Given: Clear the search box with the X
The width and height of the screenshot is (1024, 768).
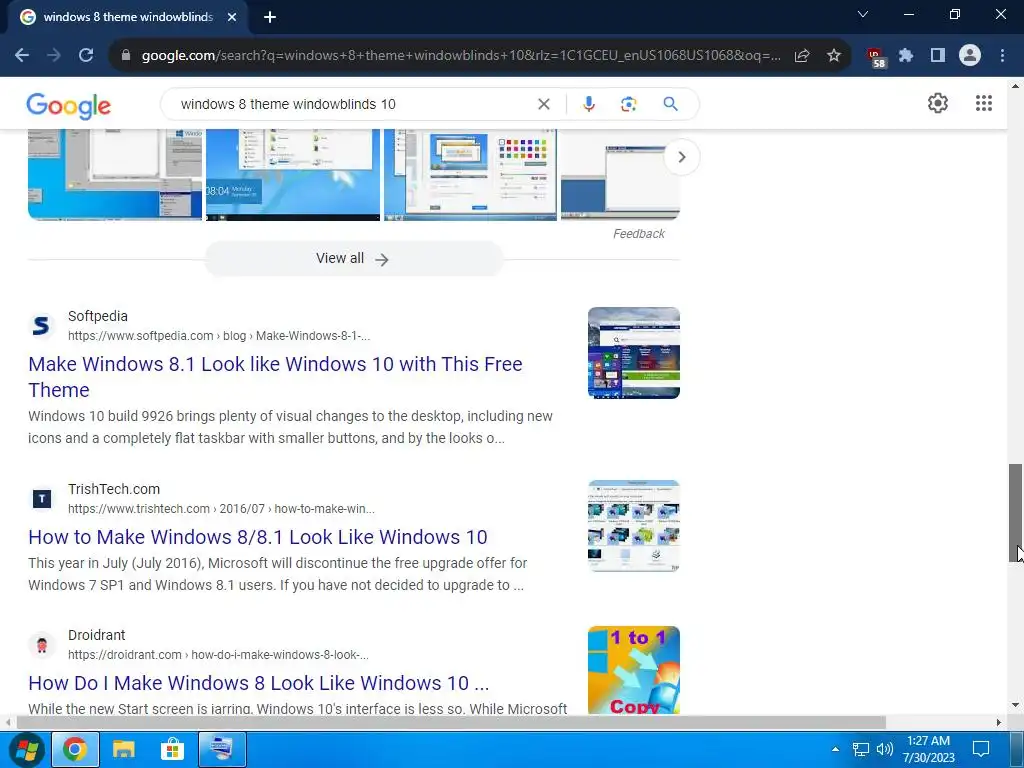Looking at the screenshot, I should pyautogui.click(x=543, y=104).
